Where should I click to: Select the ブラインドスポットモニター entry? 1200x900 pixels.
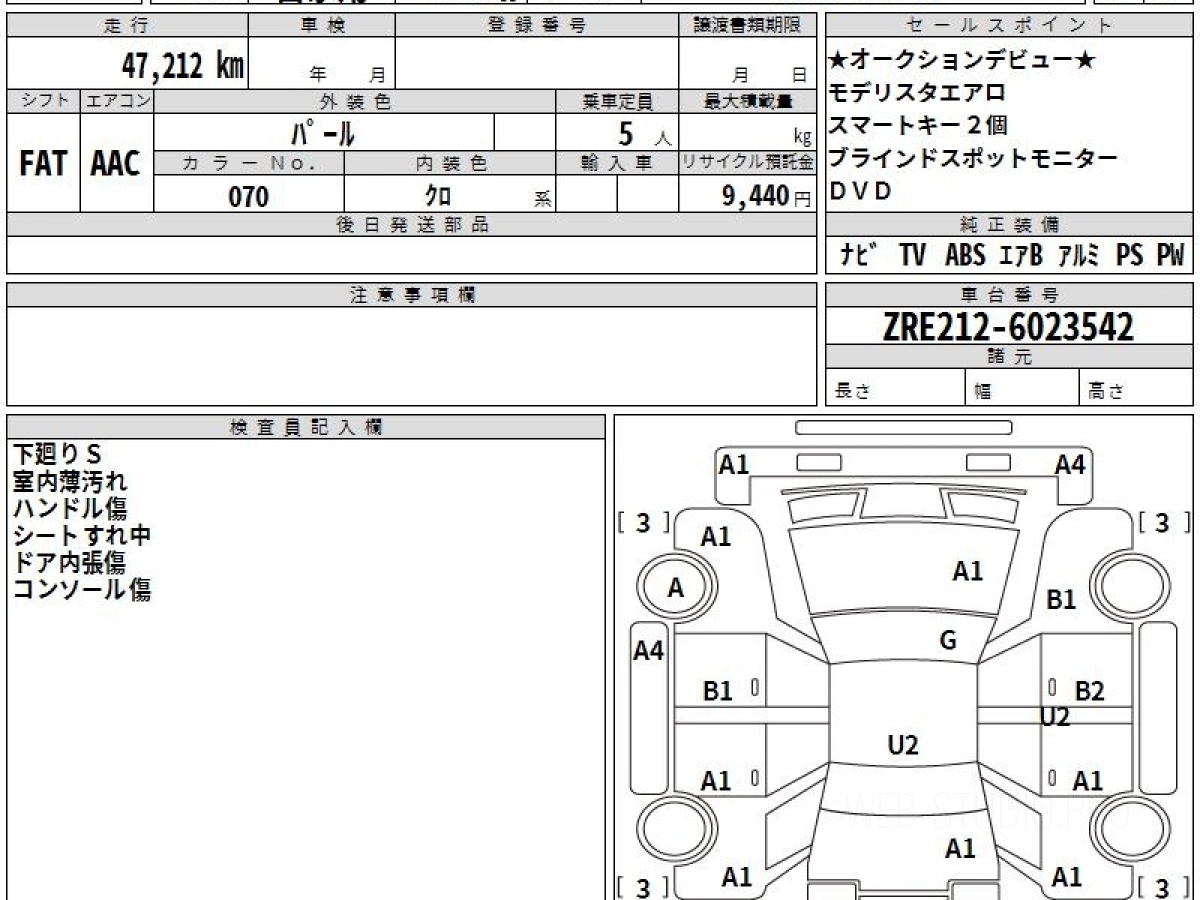coord(974,158)
